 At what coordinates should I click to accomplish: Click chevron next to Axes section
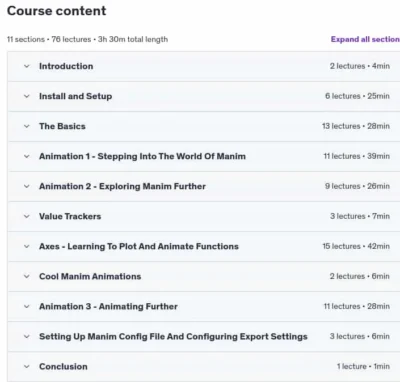point(27,246)
